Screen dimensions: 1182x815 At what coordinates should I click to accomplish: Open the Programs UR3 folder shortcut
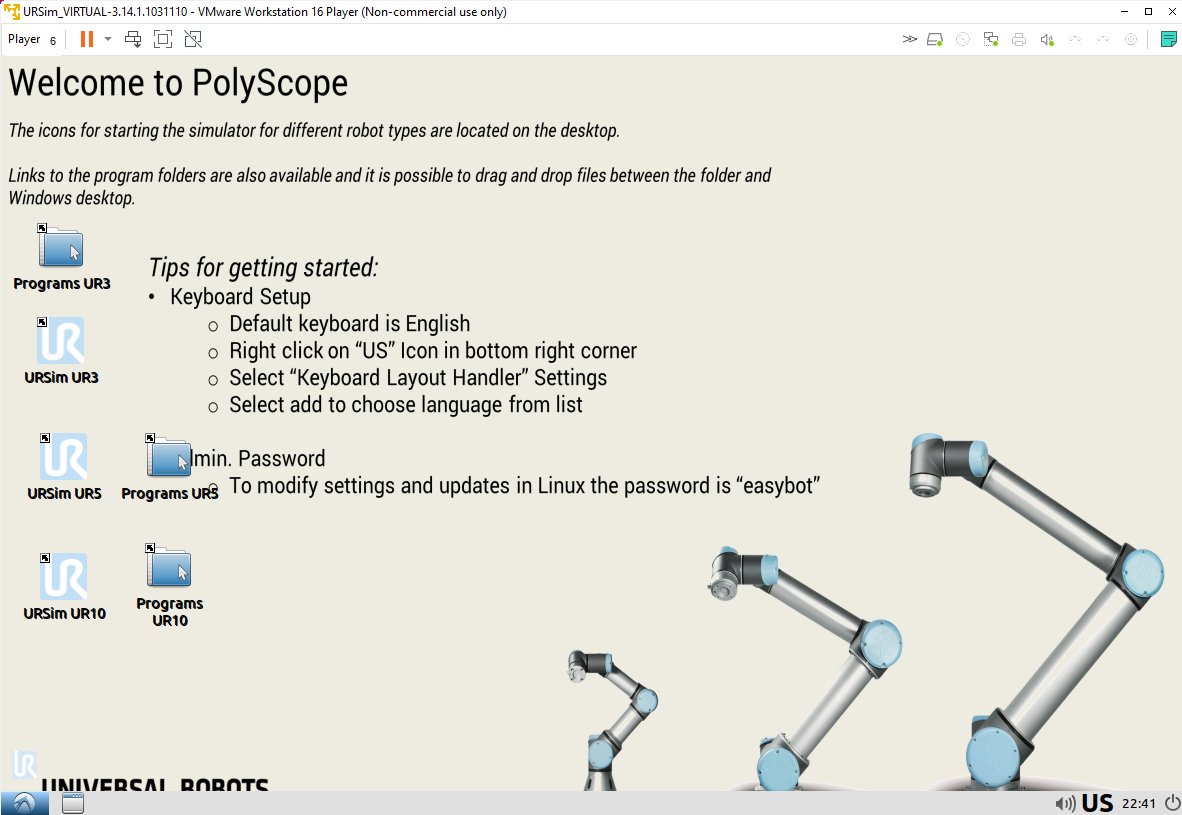[x=62, y=258]
